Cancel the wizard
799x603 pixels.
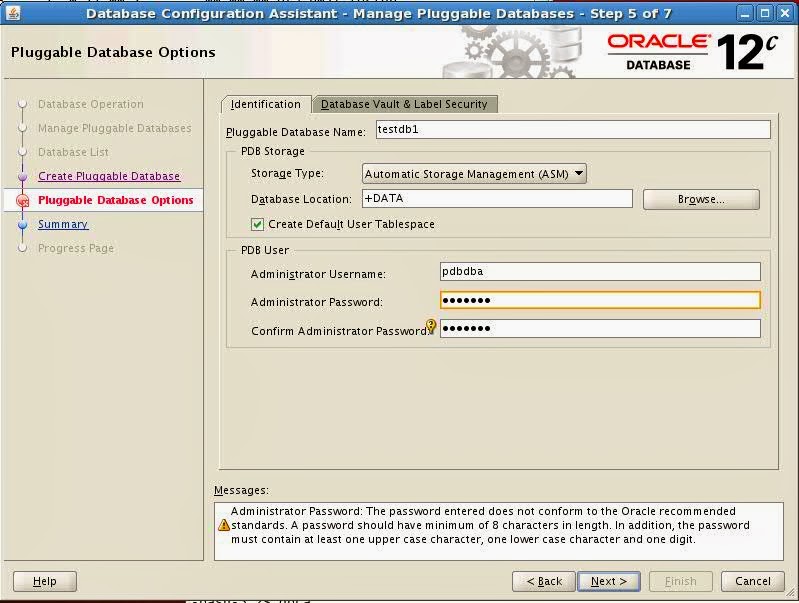[753, 582]
